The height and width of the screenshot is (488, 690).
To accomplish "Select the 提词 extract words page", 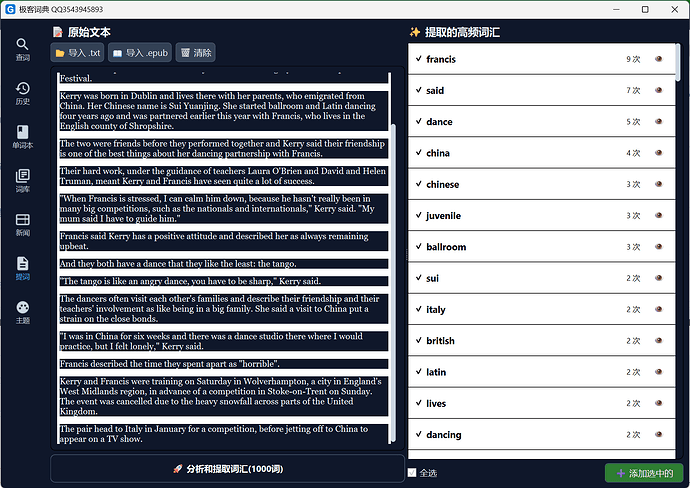I will pos(22,268).
